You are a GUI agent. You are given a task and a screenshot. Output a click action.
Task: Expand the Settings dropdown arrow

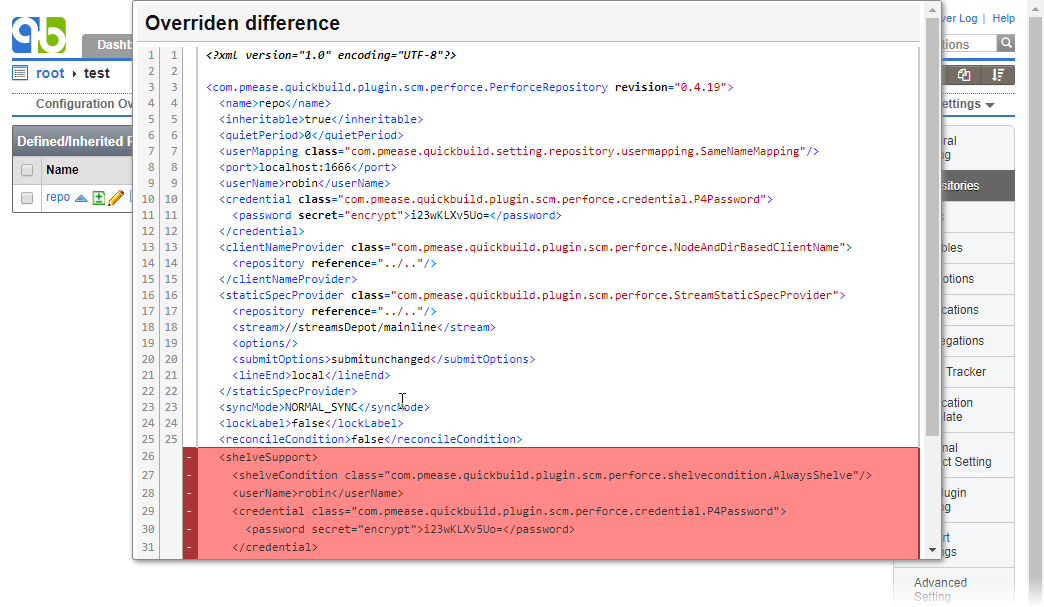coord(990,105)
